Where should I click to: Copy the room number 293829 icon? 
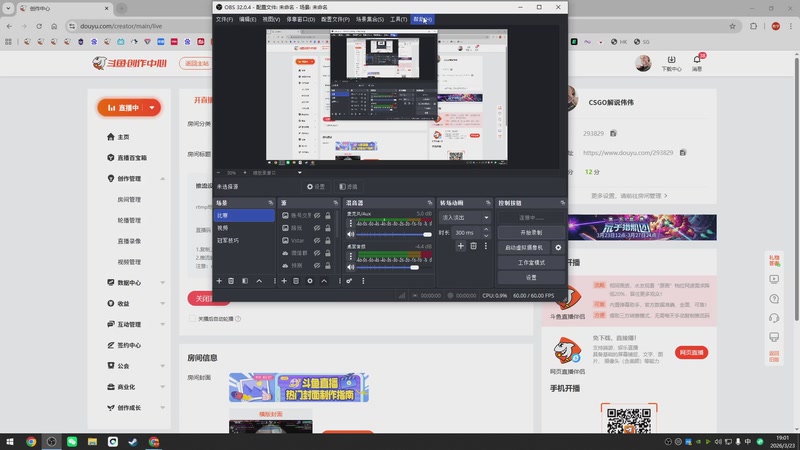[613, 133]
